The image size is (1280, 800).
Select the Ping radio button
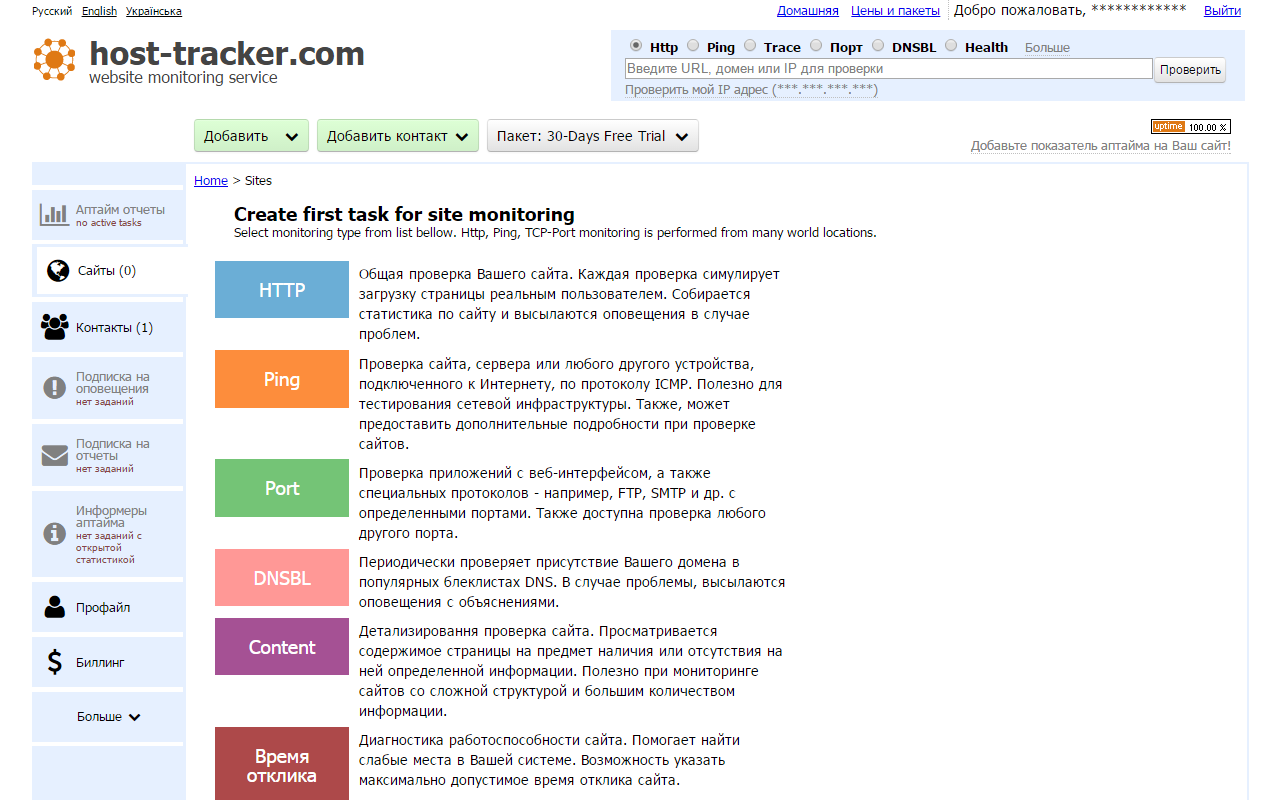tap(693, 46)
